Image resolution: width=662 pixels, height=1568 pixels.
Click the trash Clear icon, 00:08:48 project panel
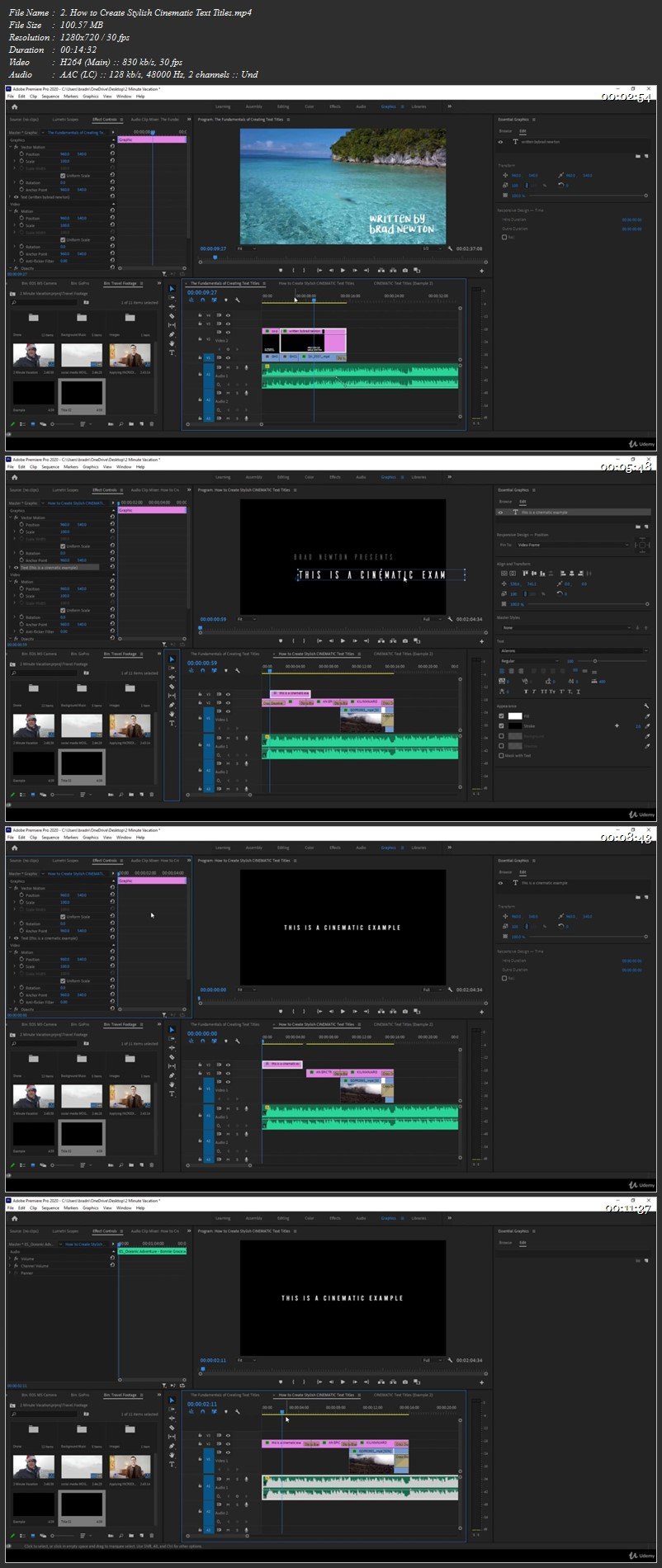152,1165
